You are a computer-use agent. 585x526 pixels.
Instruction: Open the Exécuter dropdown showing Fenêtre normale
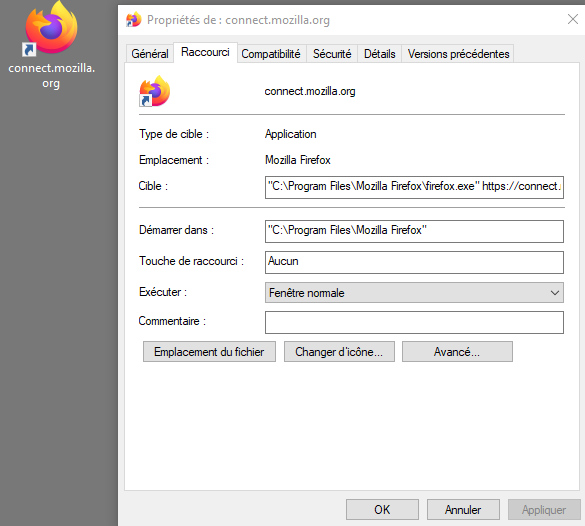[x=414, y=292]
